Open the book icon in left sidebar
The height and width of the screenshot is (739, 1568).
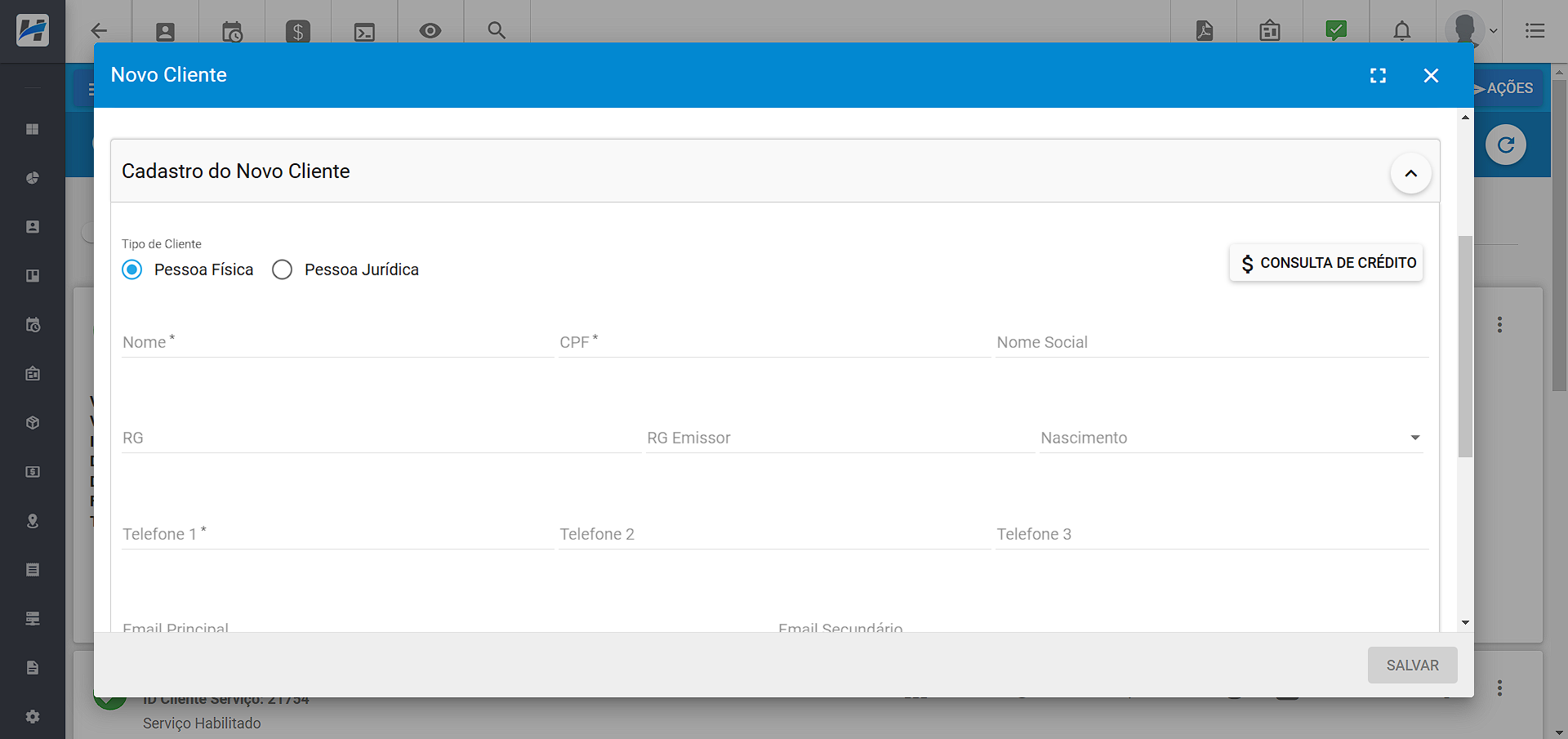33,276
